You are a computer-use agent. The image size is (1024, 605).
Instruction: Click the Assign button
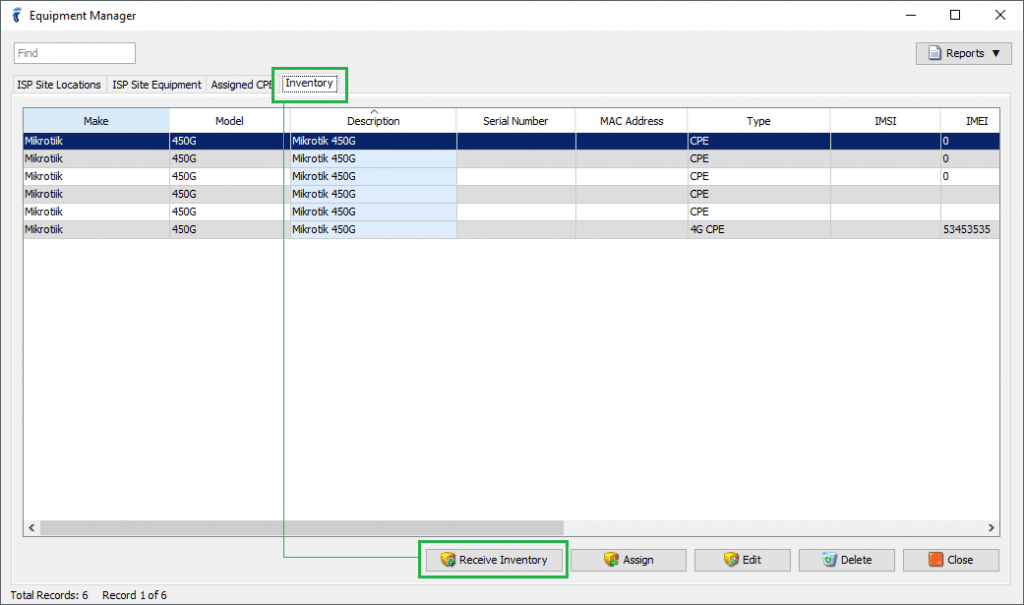[x=628, y=560]
